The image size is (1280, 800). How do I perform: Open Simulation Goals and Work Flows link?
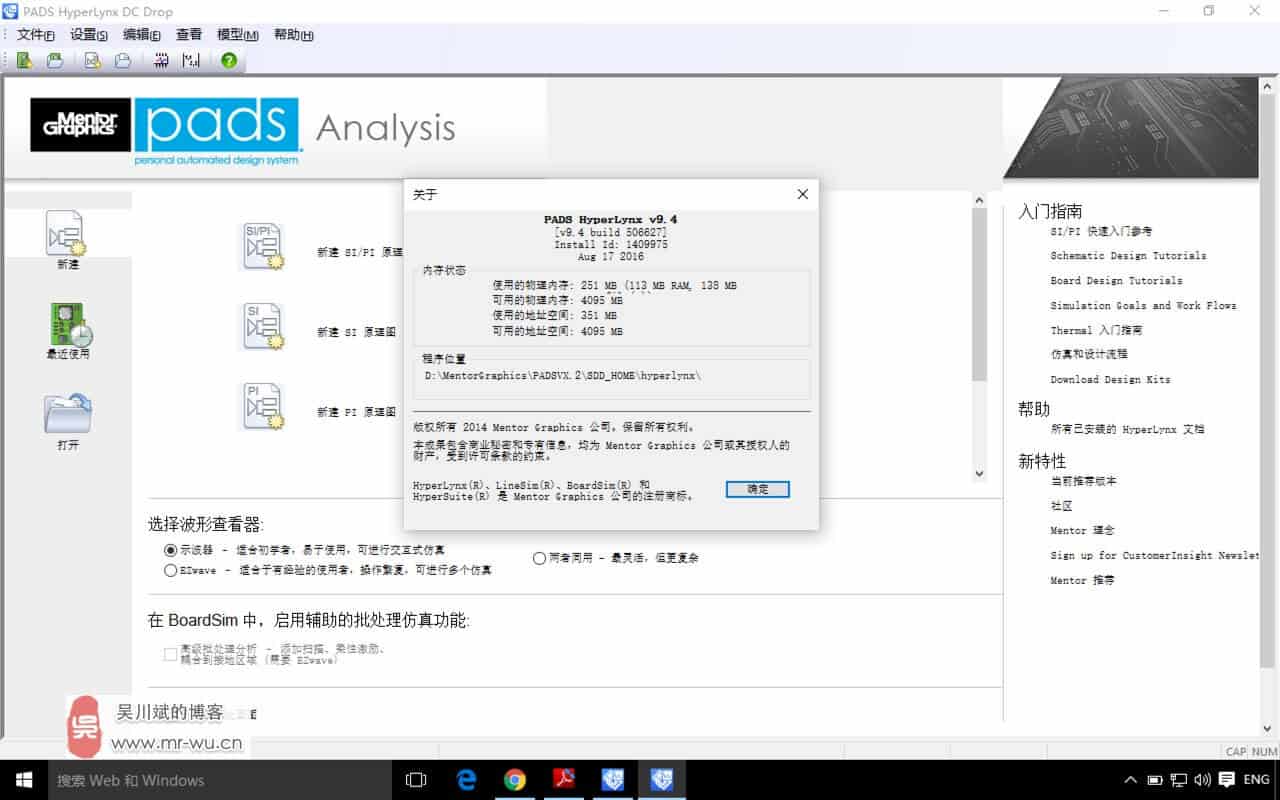pyautogui.click(x=1143, y=306)
